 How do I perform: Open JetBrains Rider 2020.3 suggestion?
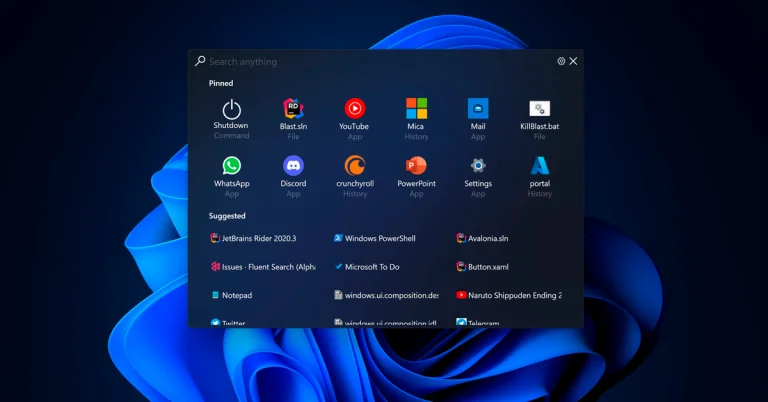258,239
